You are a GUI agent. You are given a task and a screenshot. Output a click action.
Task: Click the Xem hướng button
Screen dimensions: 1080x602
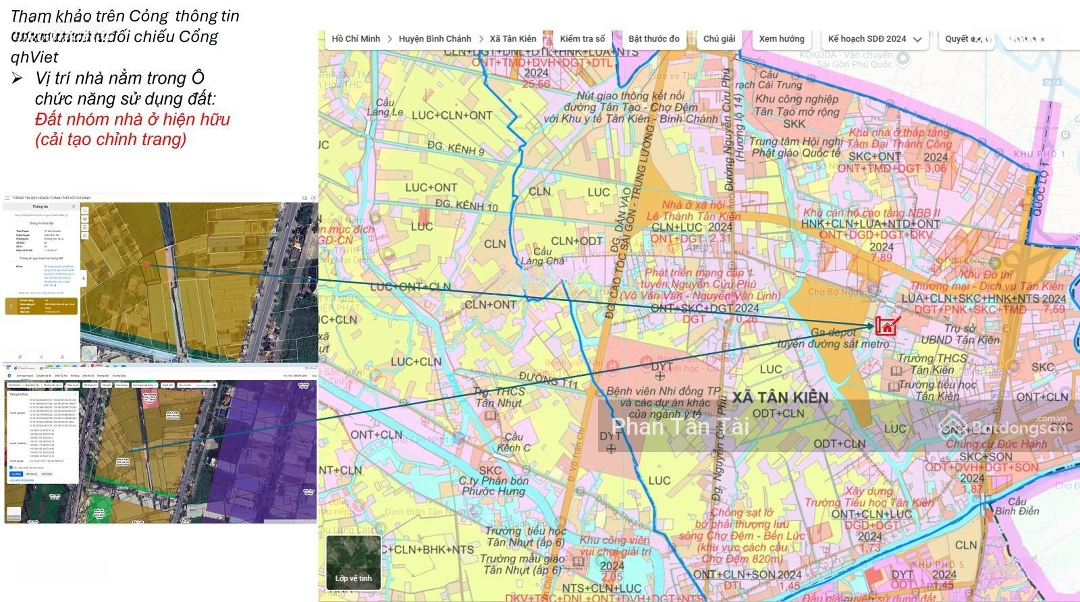pyautogui.click(x=781, y=39)
